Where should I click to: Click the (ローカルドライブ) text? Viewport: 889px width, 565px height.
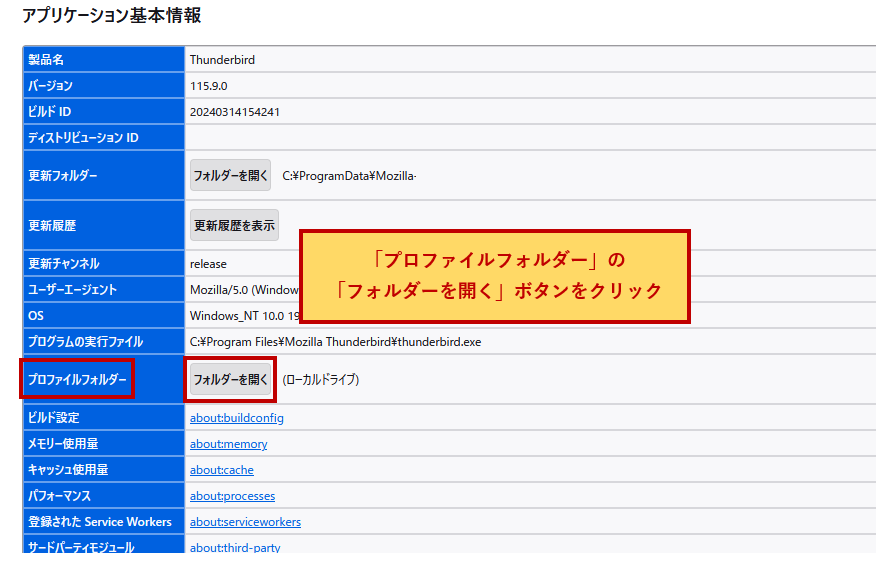pyautogui.click(x=321, y=380)
